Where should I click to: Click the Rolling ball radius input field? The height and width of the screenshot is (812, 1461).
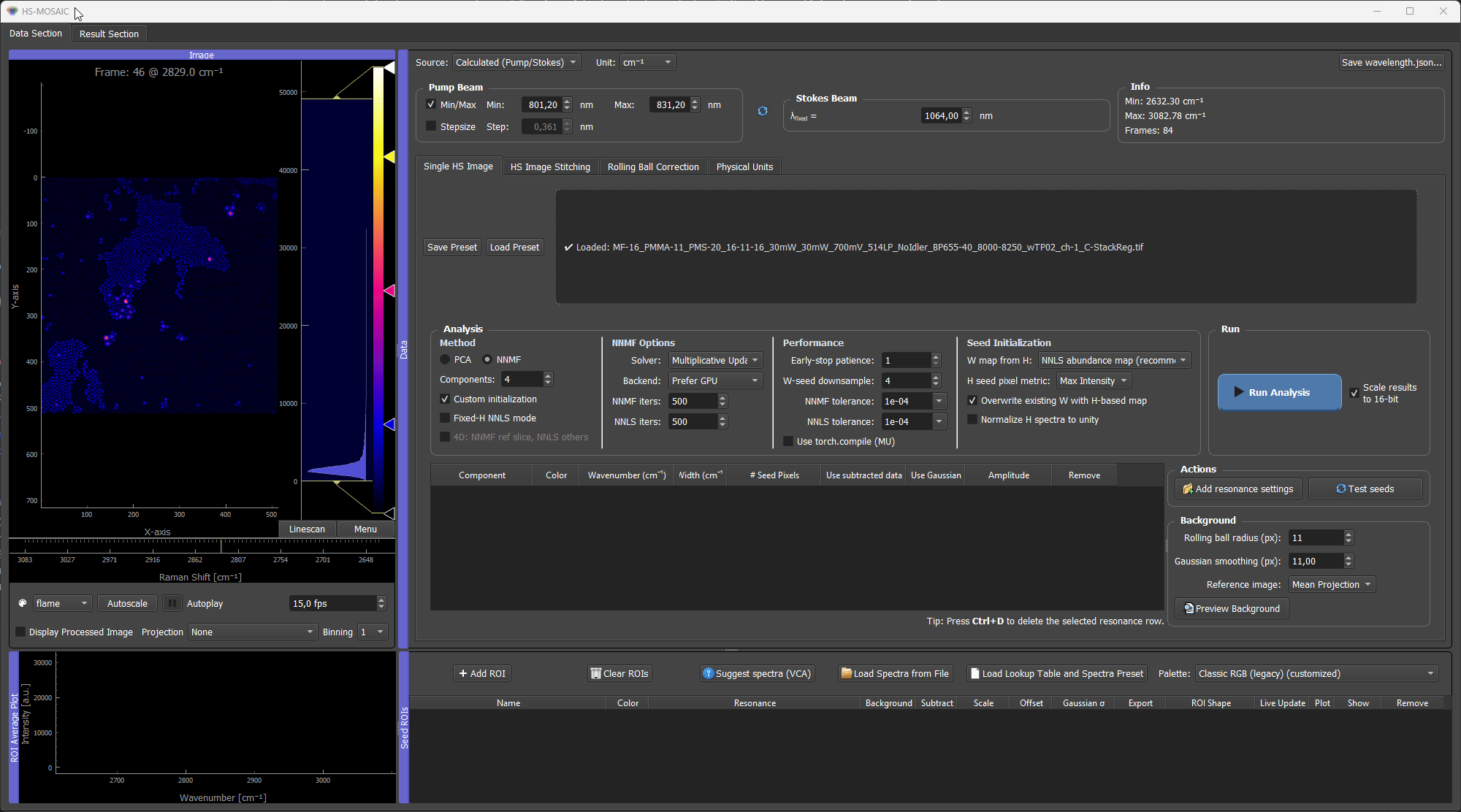click(1316, 537)
